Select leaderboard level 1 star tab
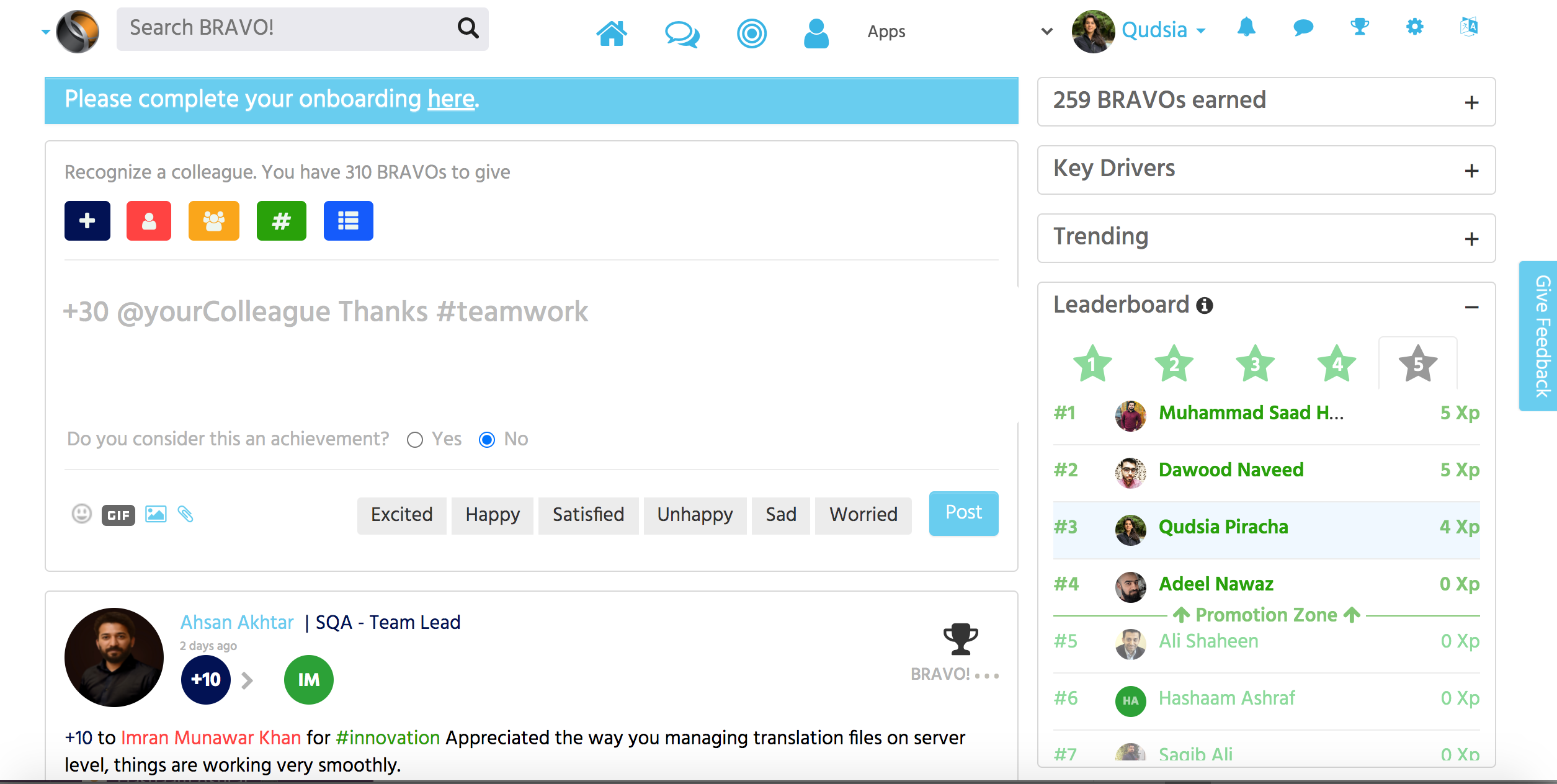 [x=1092, y=363]
